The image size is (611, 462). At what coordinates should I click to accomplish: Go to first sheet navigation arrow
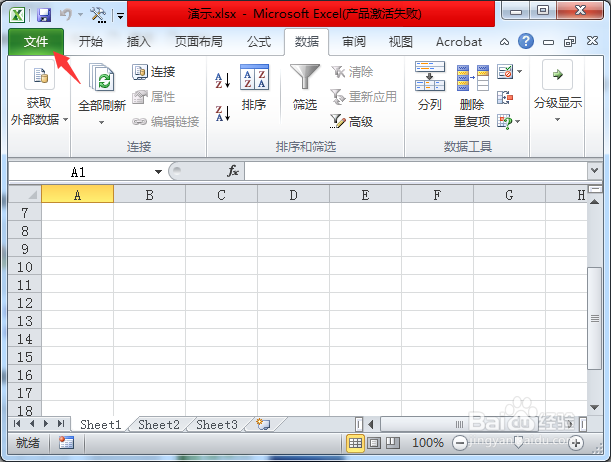click(17, 424)
